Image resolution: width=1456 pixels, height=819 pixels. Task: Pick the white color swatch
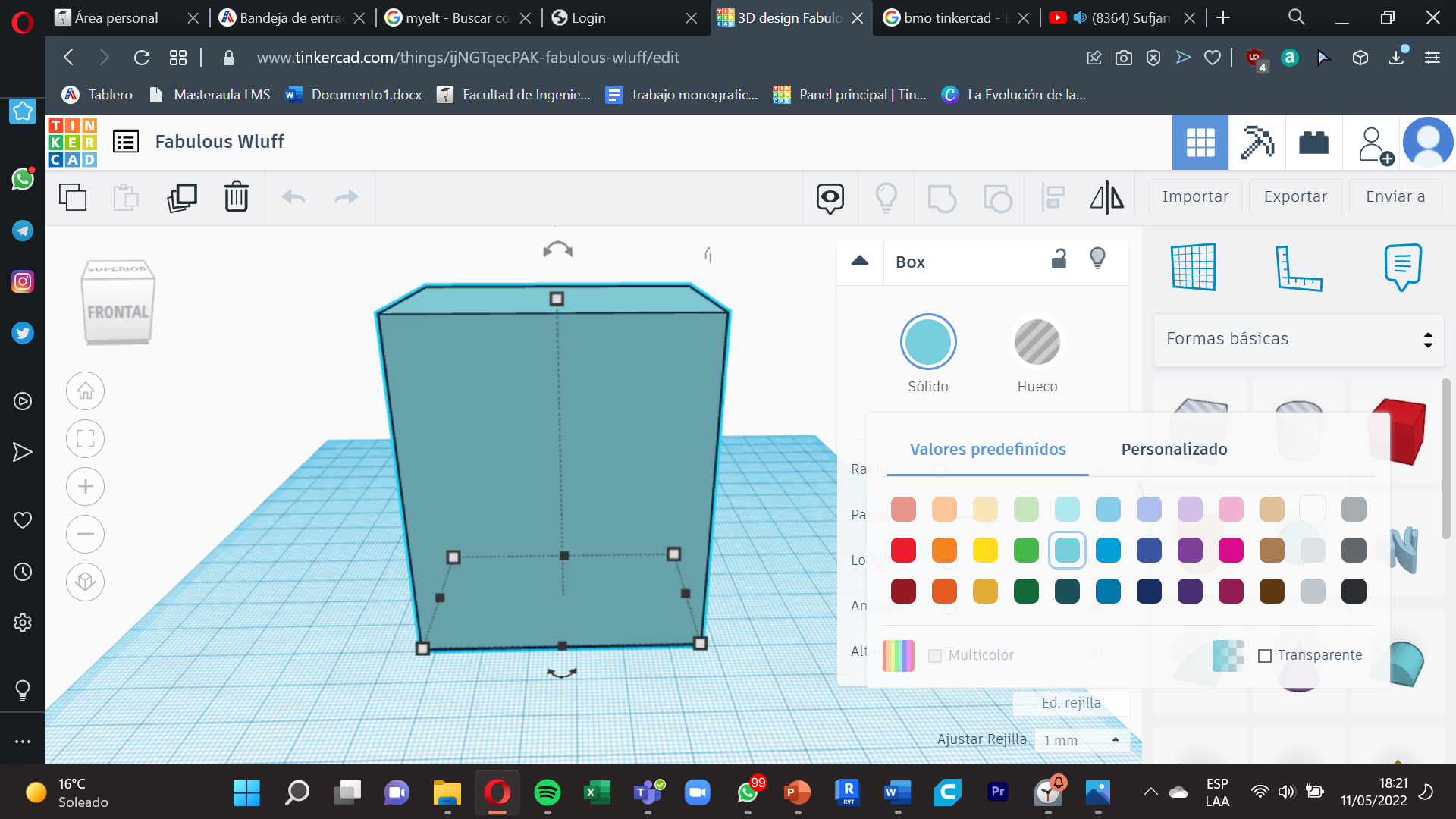tap(1313, 510)
